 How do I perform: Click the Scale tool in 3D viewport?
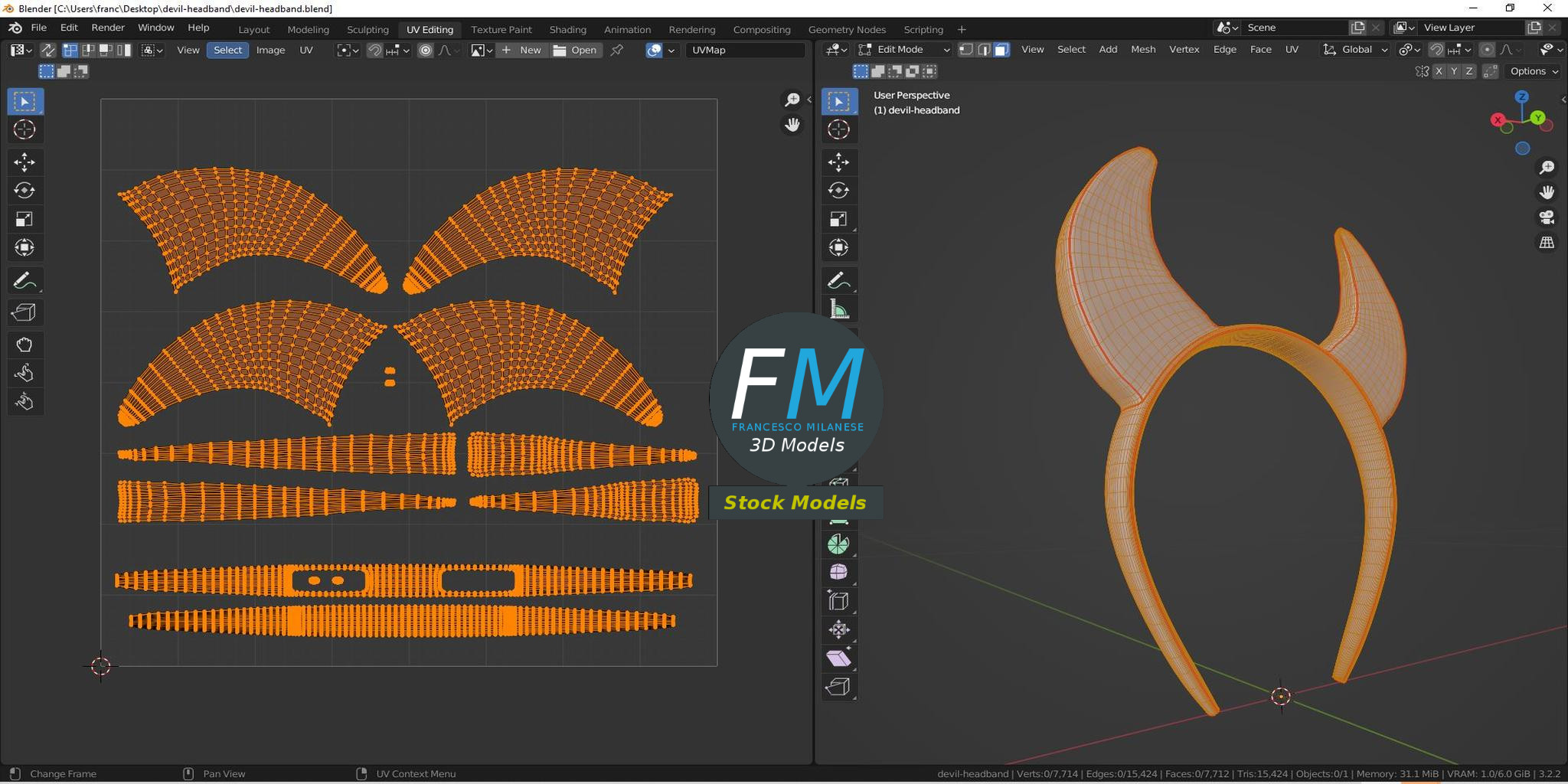click(838, 220)
